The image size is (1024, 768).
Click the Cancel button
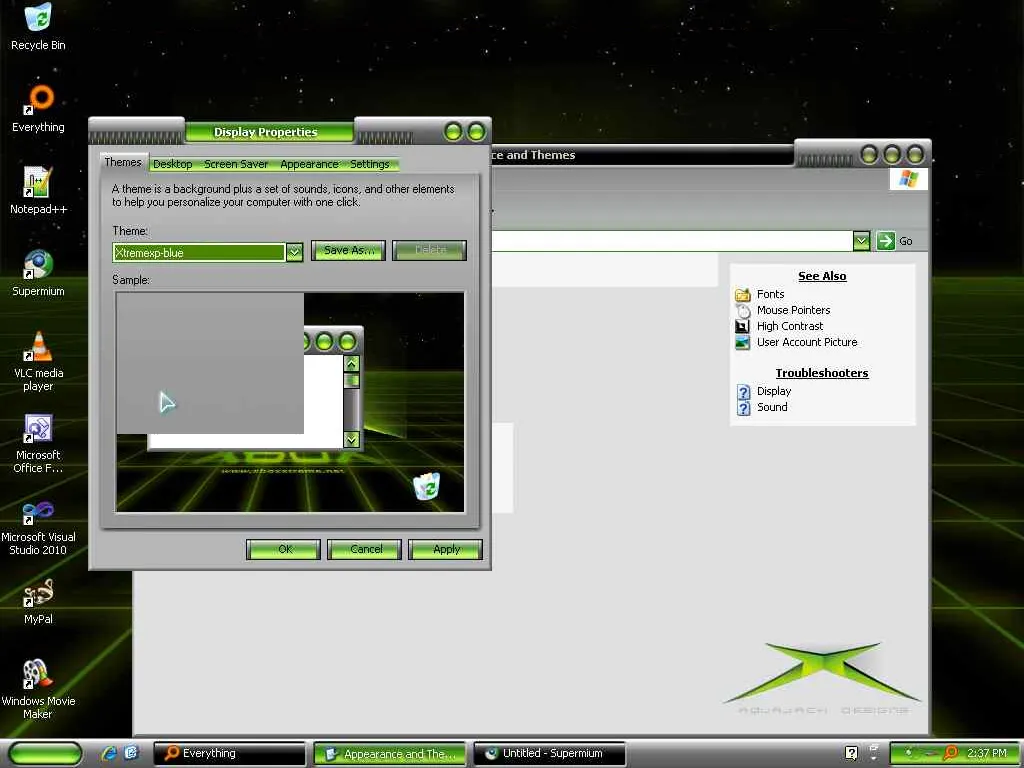[364, 549]
